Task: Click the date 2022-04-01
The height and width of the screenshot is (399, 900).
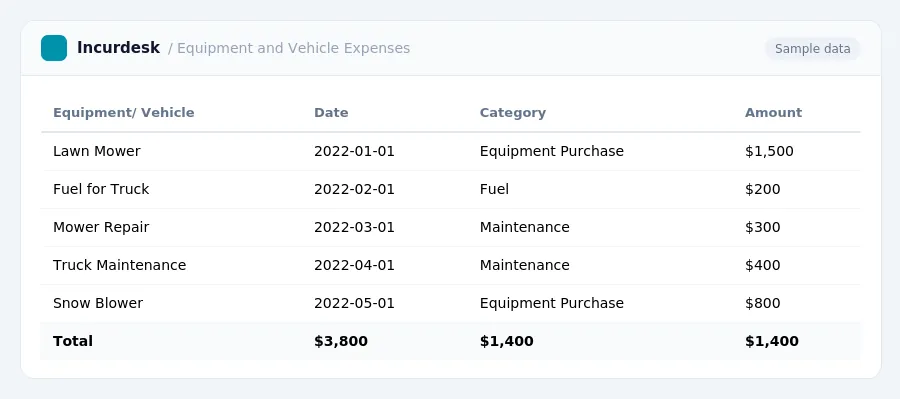Action: 354,265
